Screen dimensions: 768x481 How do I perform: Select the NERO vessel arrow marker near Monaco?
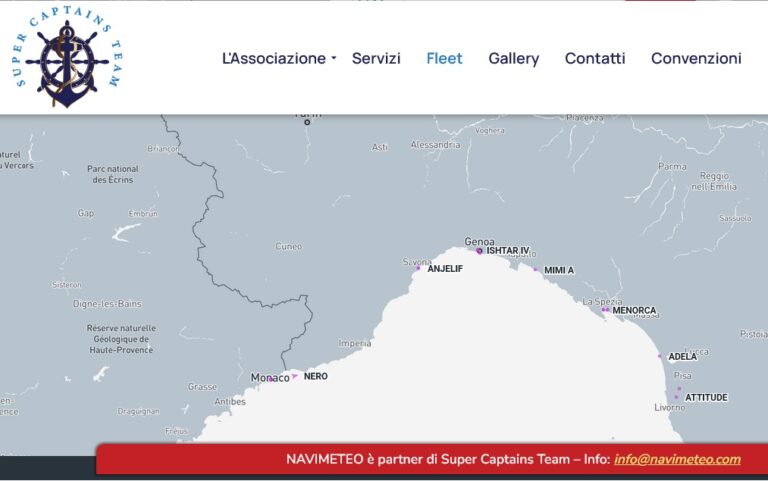(x=294, y=376)
